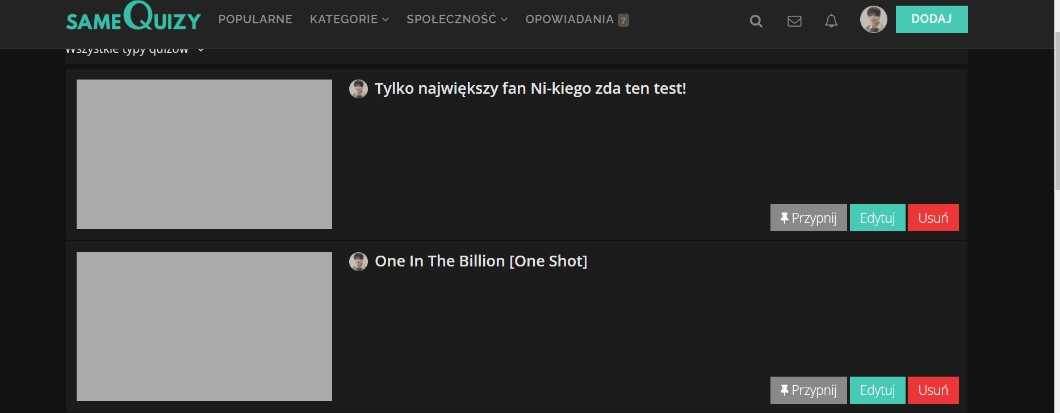Edit the Ni-ki fan quiz via Edytuj
1060x413 pixels.
877,218
